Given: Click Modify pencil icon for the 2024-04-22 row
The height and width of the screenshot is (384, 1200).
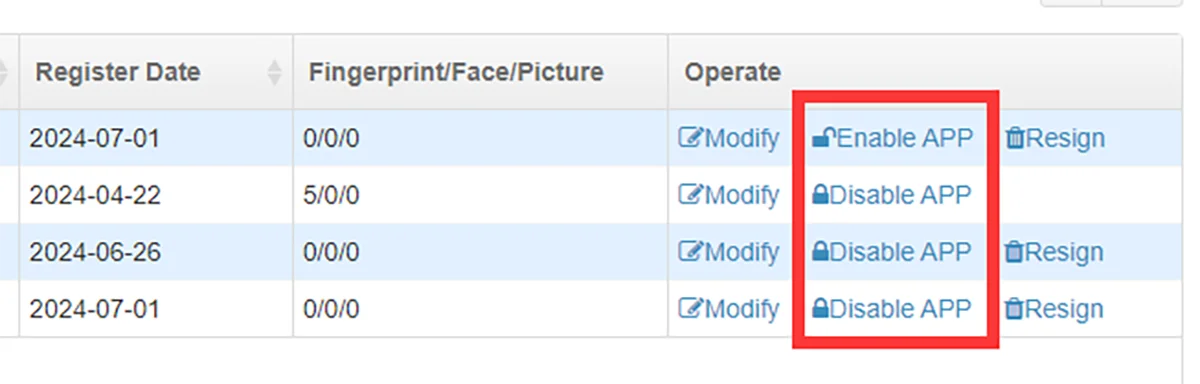Looking at the screenshot, I should [691, 195].
